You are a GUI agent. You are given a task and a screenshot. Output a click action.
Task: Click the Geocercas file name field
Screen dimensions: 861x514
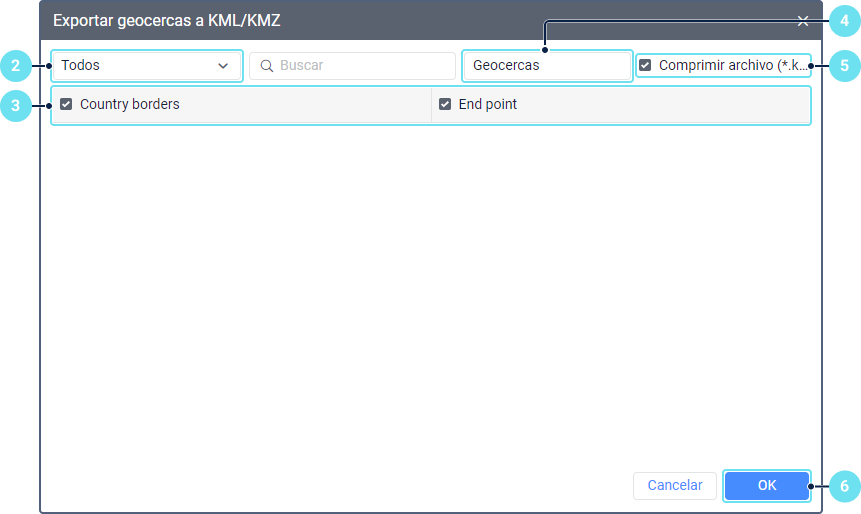coord(547,66)
